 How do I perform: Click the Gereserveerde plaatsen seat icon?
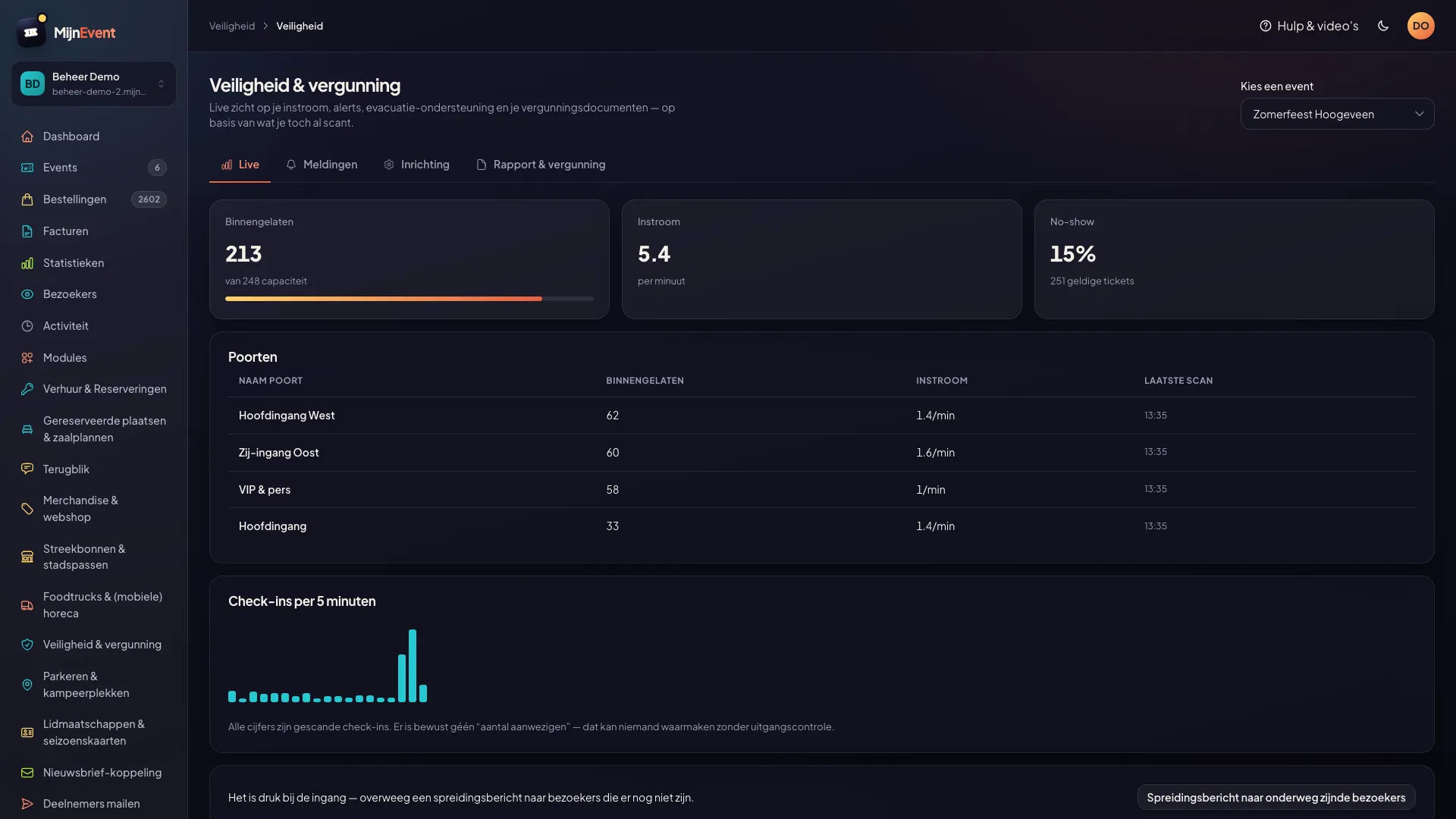coord(27,429)
